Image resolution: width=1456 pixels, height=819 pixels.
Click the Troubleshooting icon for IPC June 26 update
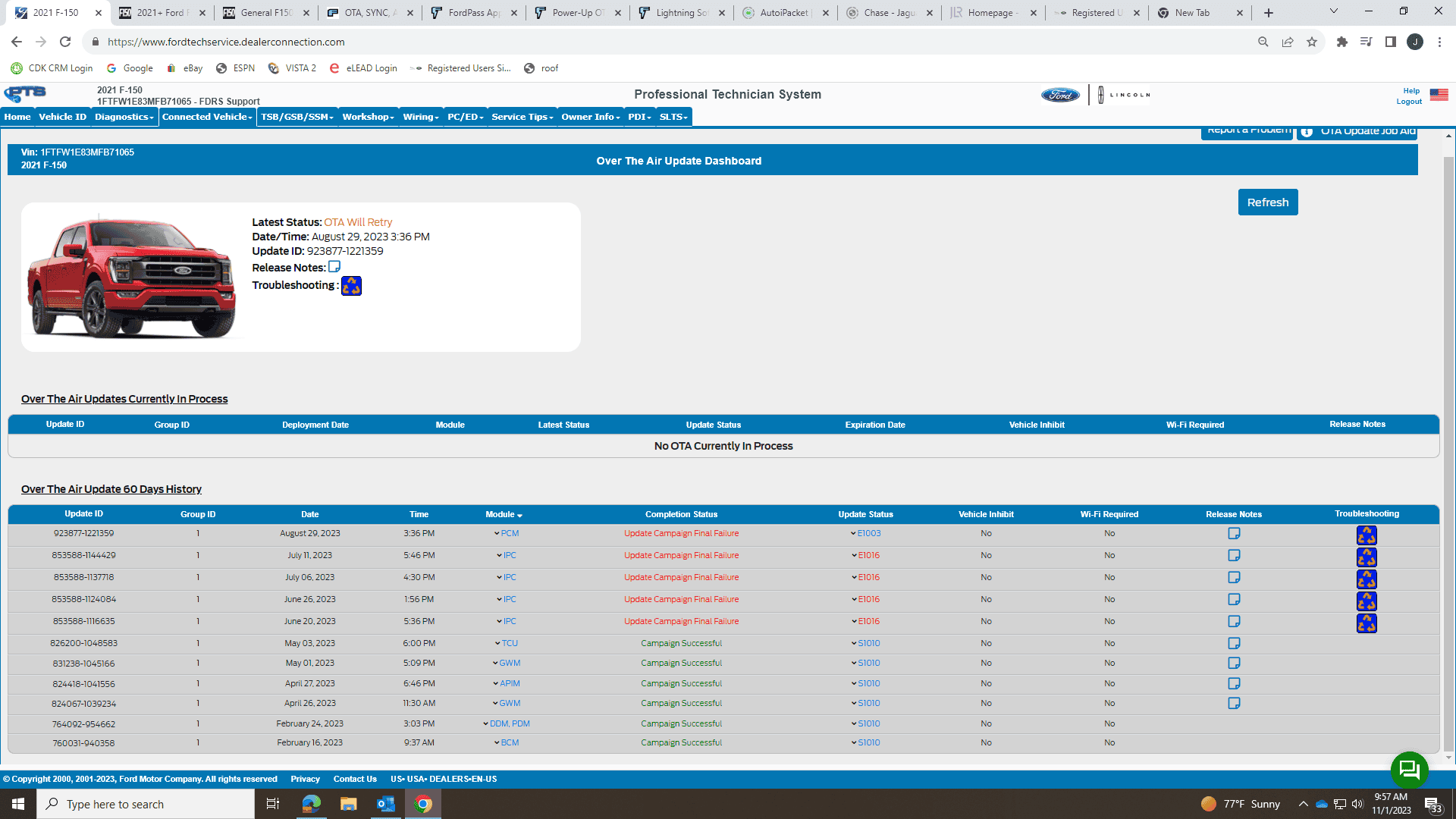(x=1366, y=600)
